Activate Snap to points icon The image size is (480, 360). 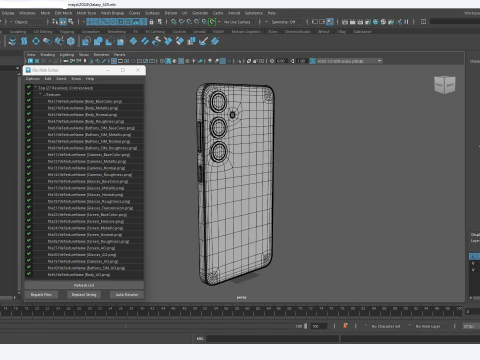(x=189, y=22)
